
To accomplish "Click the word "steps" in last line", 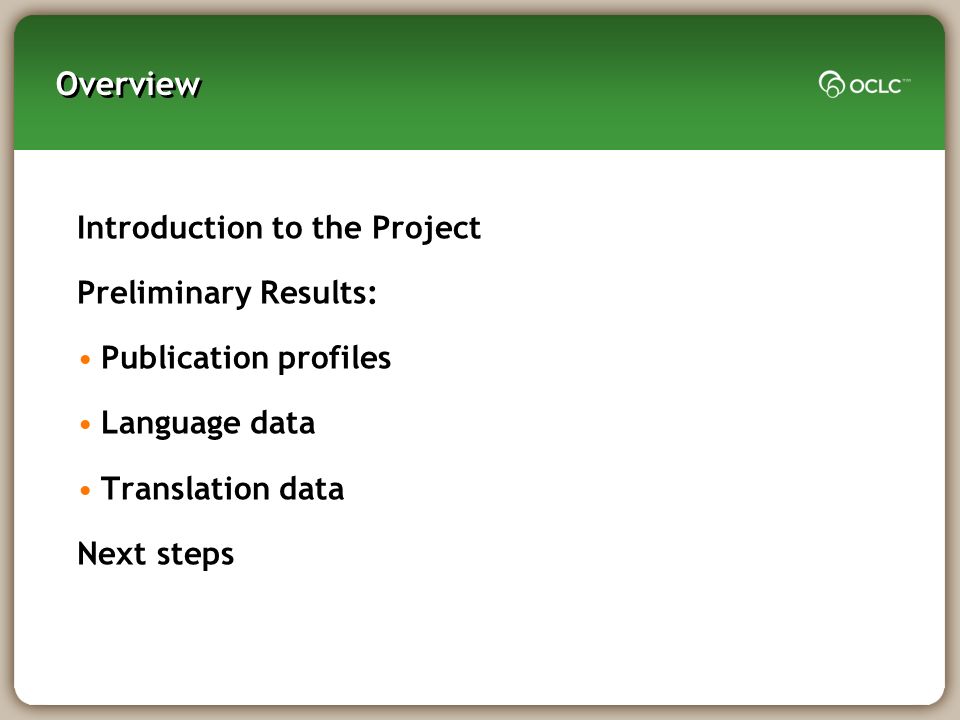I will coord(195,555).
